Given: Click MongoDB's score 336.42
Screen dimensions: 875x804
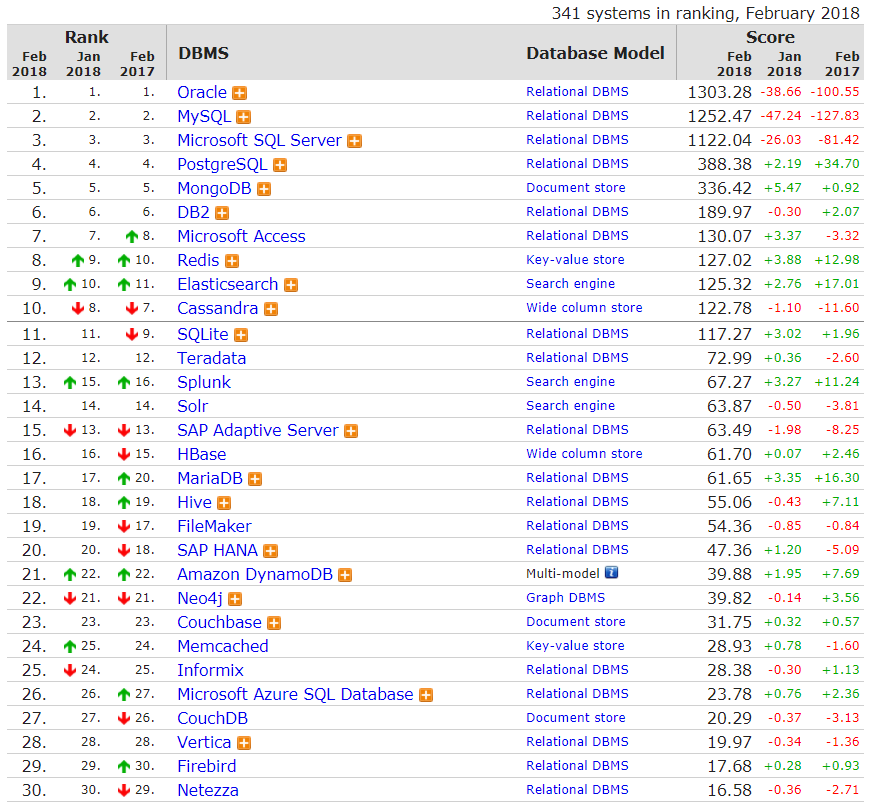Looking at the screenshot, I should 724,188.
